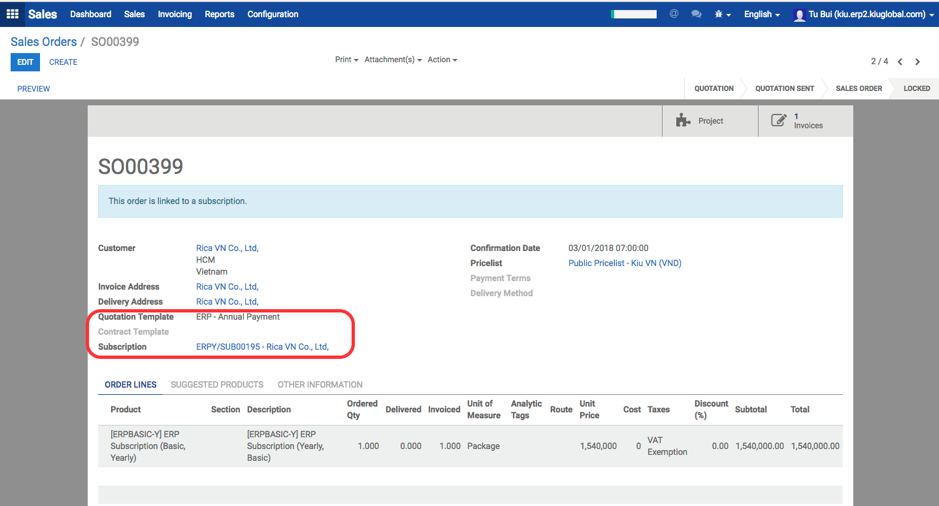
Task: Click the user avatar icon
Action: [799, 15]
